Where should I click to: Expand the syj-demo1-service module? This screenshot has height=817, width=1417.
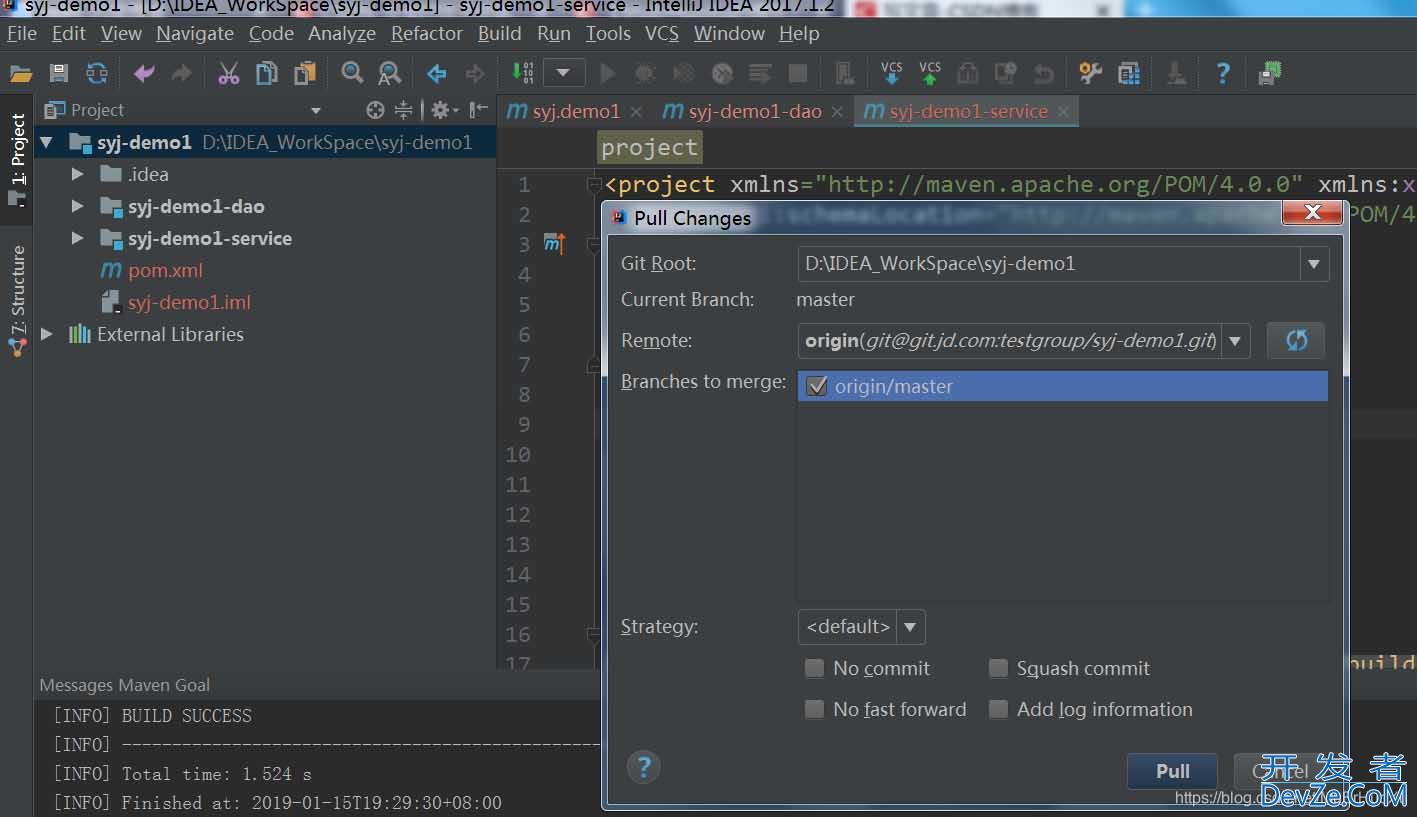pos(77,238)
